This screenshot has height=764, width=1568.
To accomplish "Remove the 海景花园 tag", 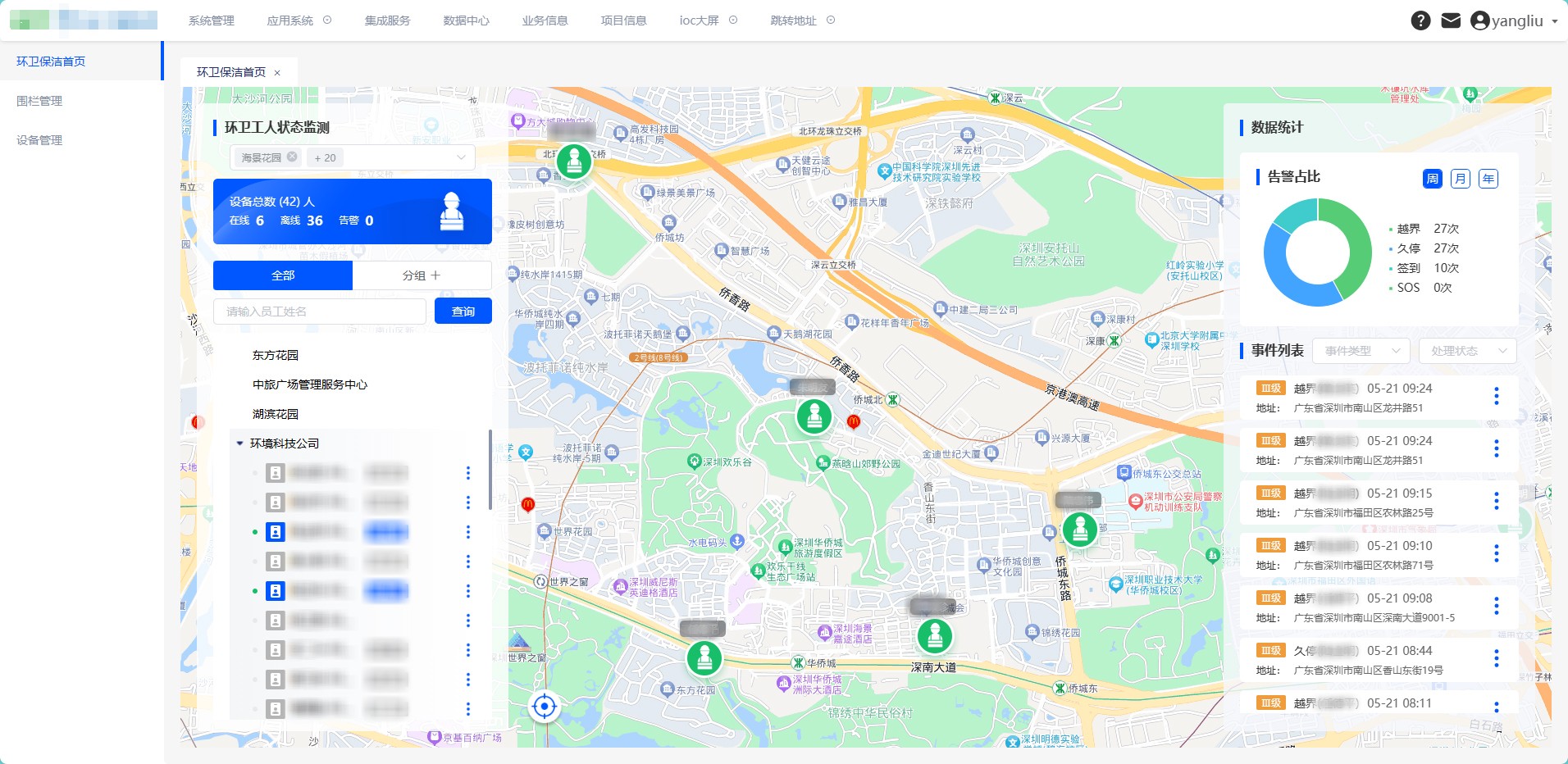I will tap(292, 157).
